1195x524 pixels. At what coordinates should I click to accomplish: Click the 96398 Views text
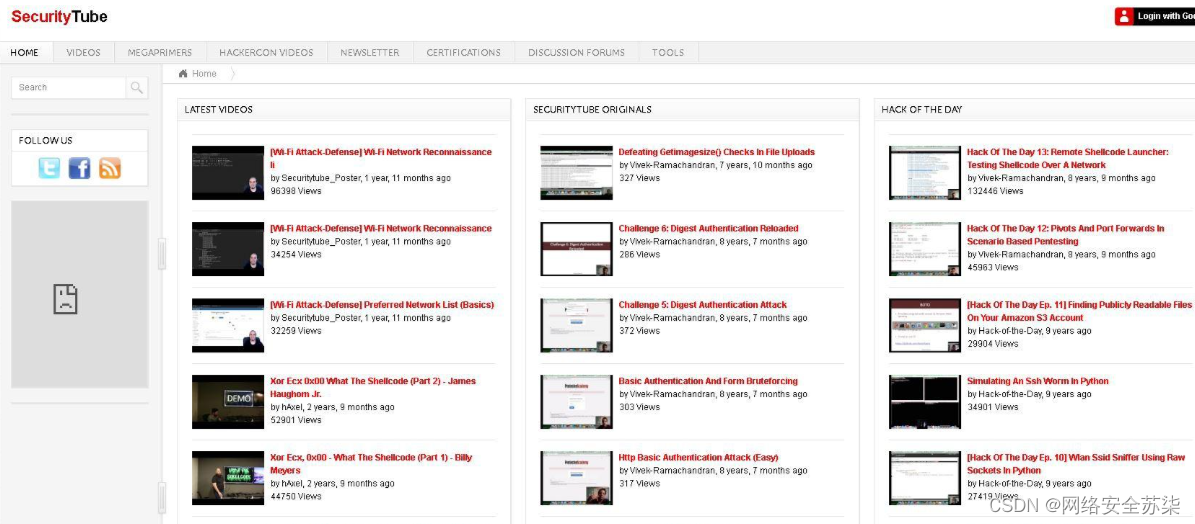pyautogui.click(x=296, y=191)
